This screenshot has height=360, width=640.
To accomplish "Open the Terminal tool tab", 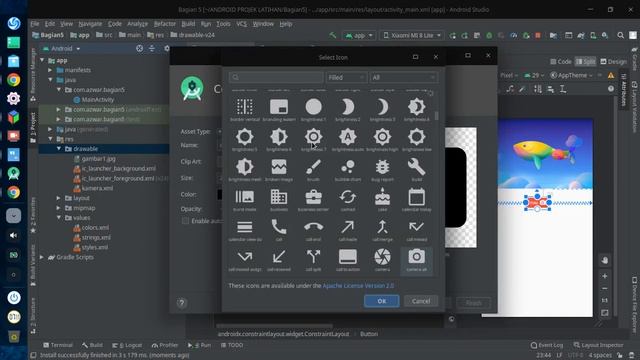I will [58, 345].
